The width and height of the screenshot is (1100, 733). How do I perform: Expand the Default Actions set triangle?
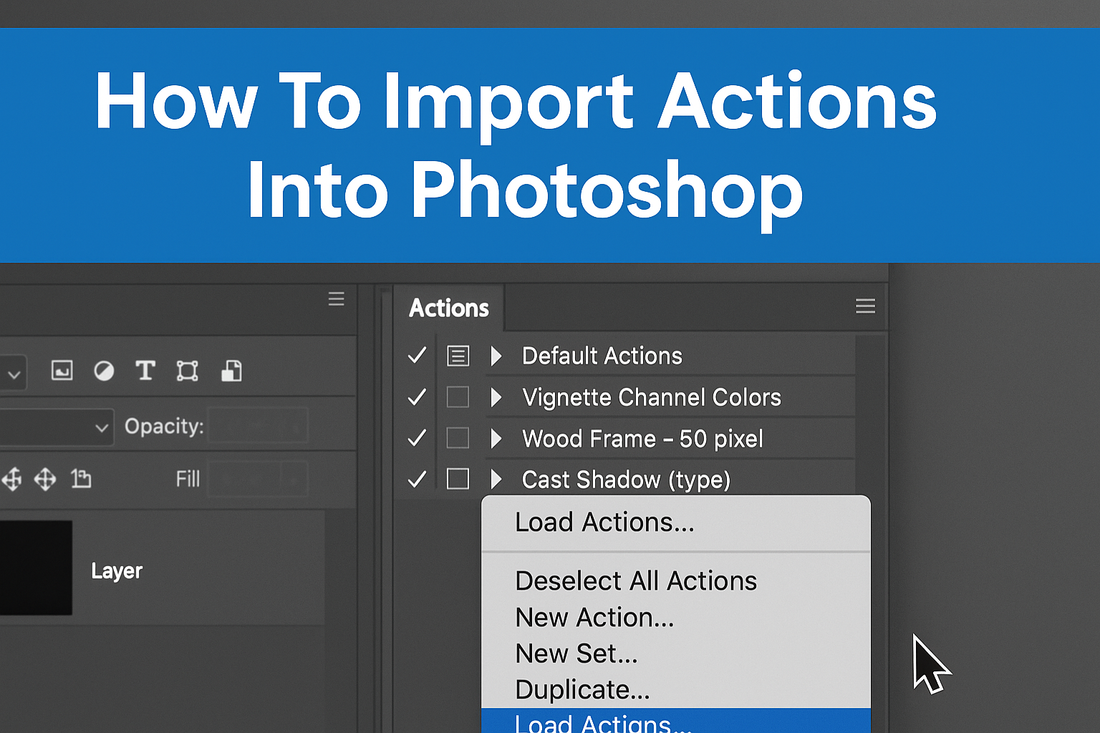click(496, 356)
